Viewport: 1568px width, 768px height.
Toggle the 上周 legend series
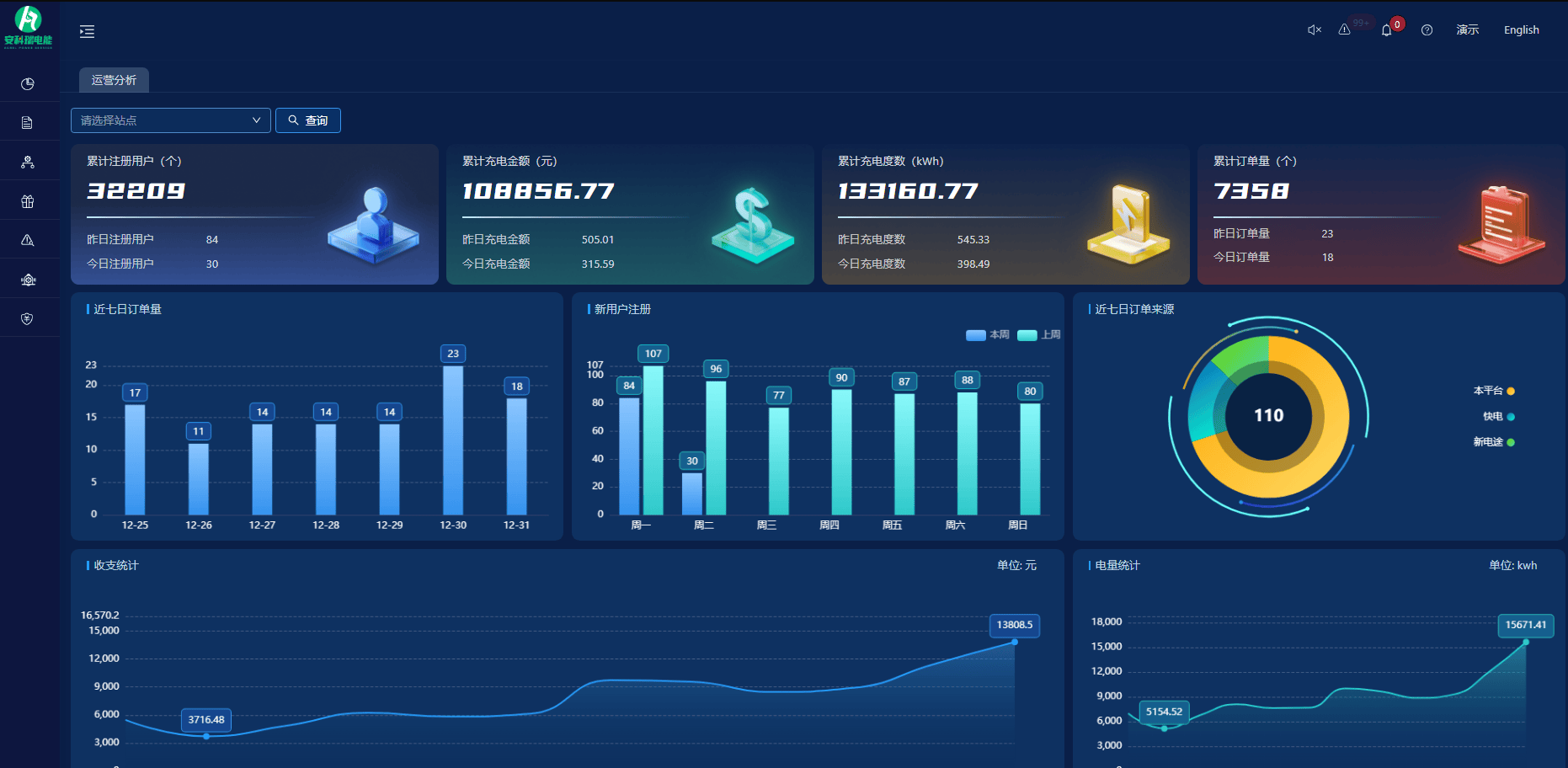pos(1039,335)
